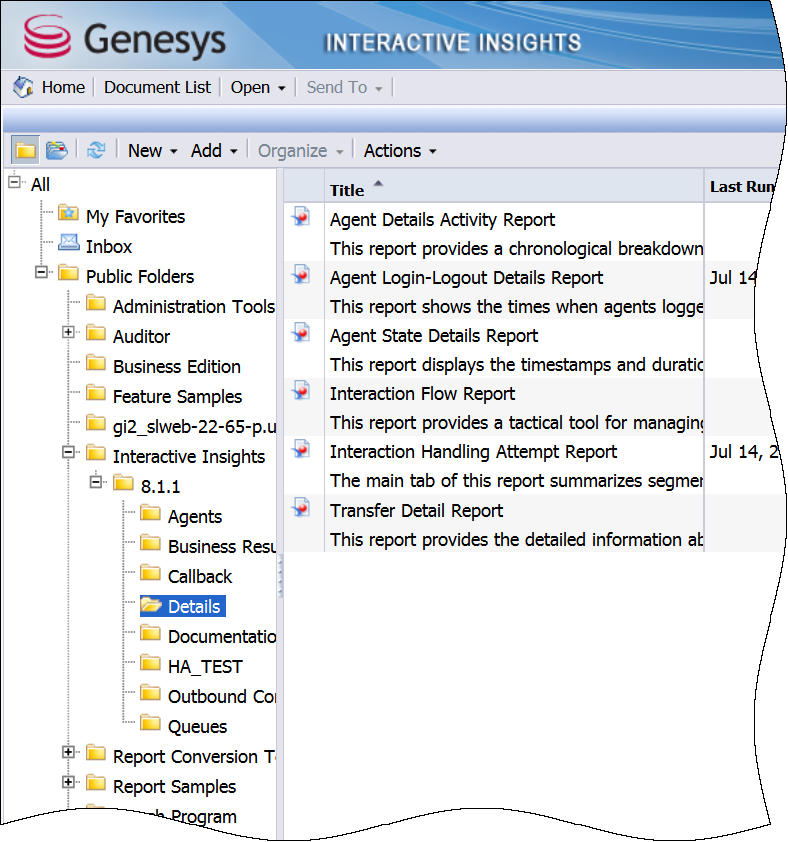Open the Agent Login-Logout Details Report
The height and width of the screenshot is (842, 788).
click(466, 278)
